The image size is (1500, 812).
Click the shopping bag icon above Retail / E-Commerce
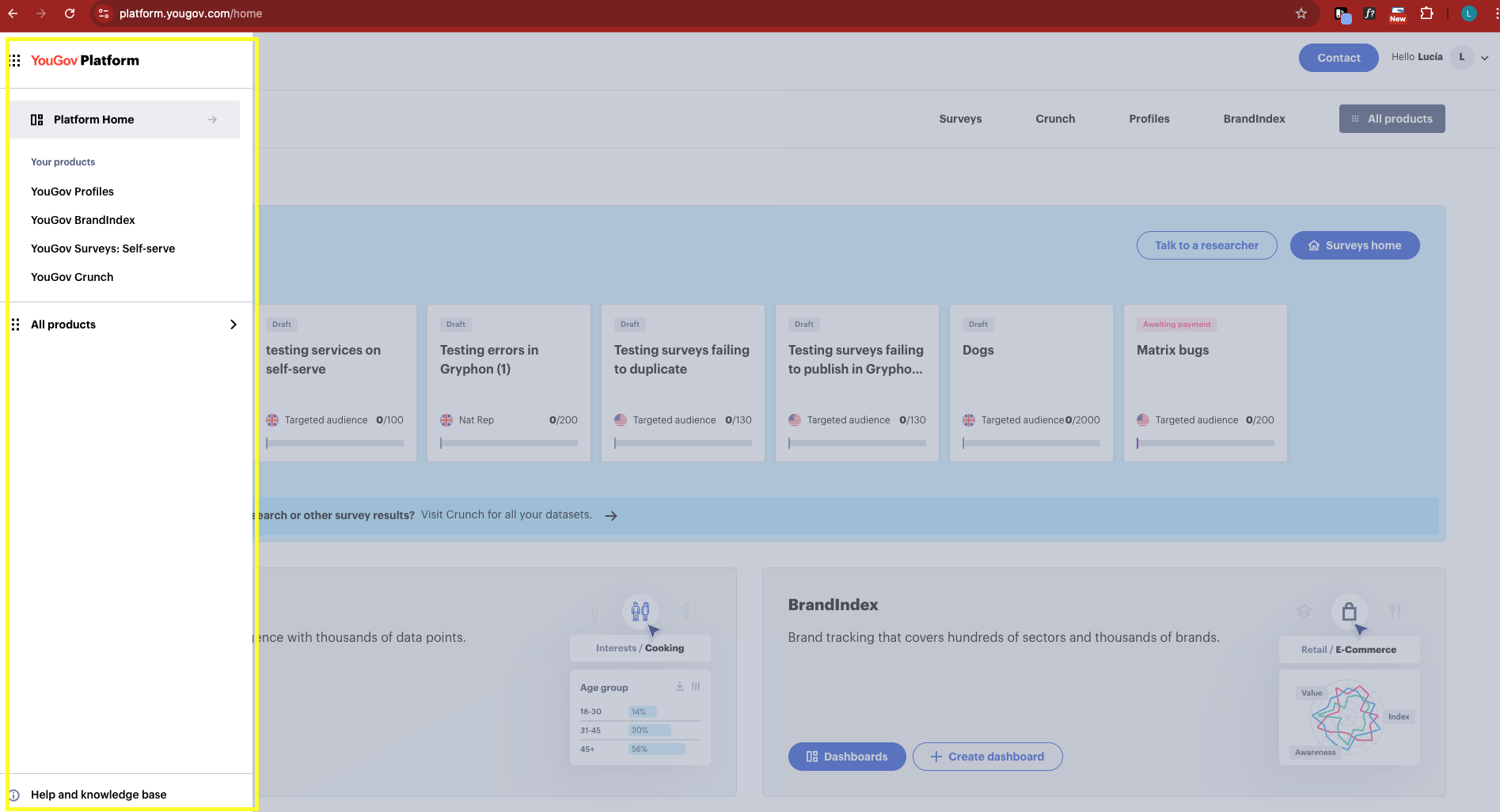(1350, 611)
